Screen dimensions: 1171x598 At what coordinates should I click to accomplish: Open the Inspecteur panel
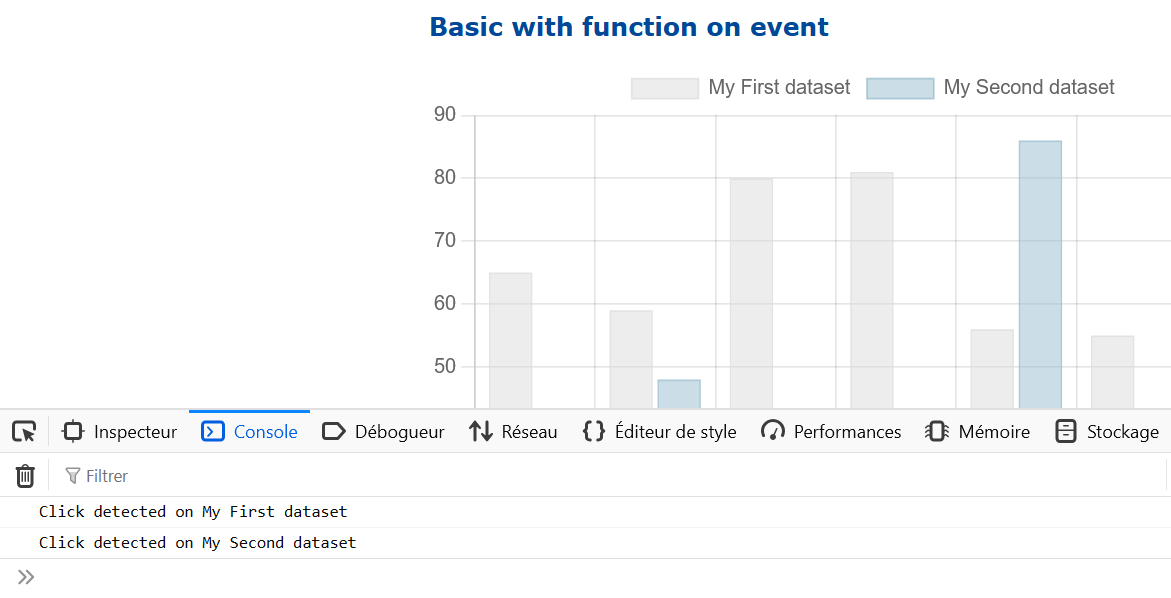pyautogui.click(x=119, y=432)
